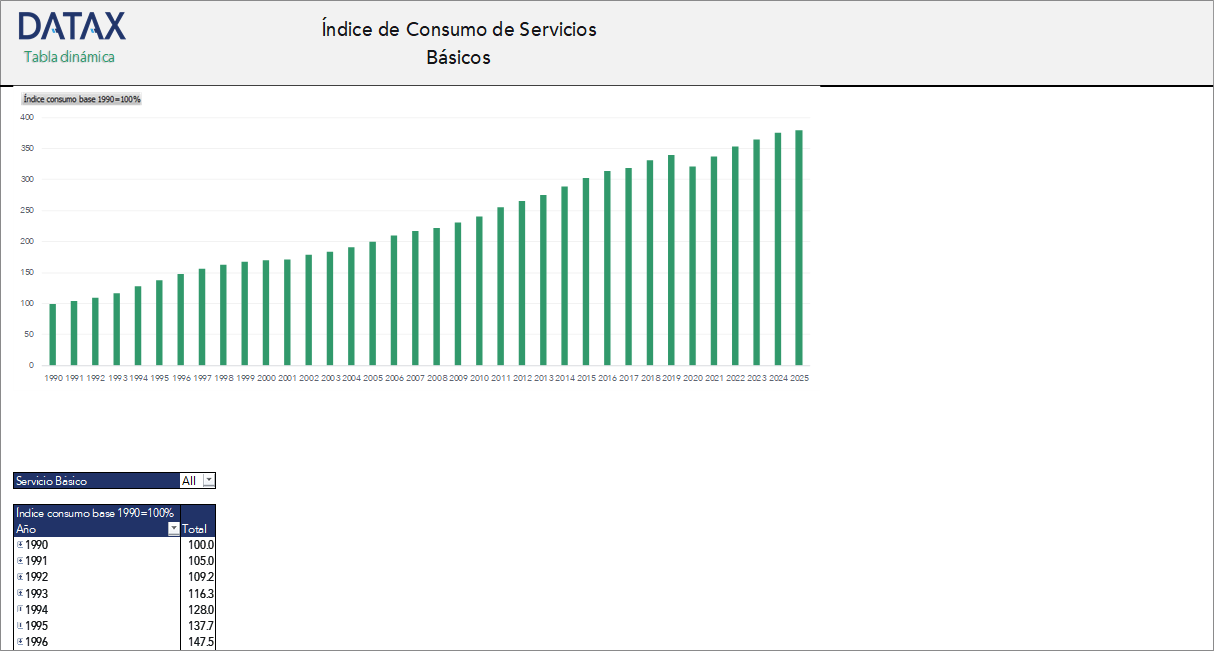Expand the 1992 pivot row details
This screenshot has width=1214, height=651.
pos(18,577)
